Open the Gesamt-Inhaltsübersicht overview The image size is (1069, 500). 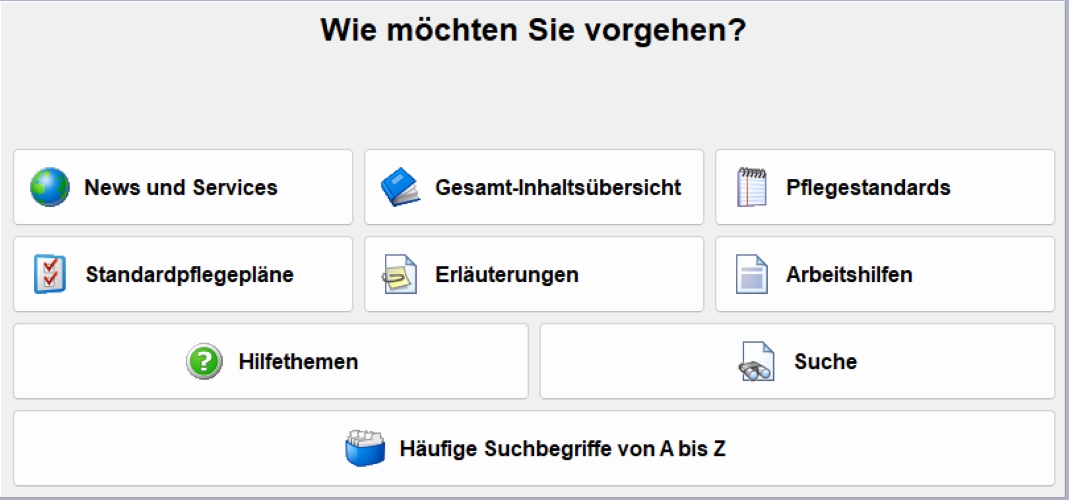[x=558, y=187]
